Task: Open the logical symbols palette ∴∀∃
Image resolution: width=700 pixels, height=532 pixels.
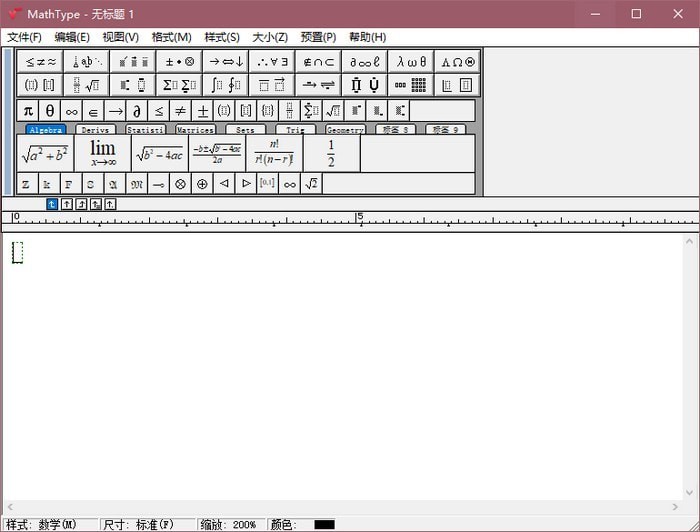Action: tap(272, 62)
